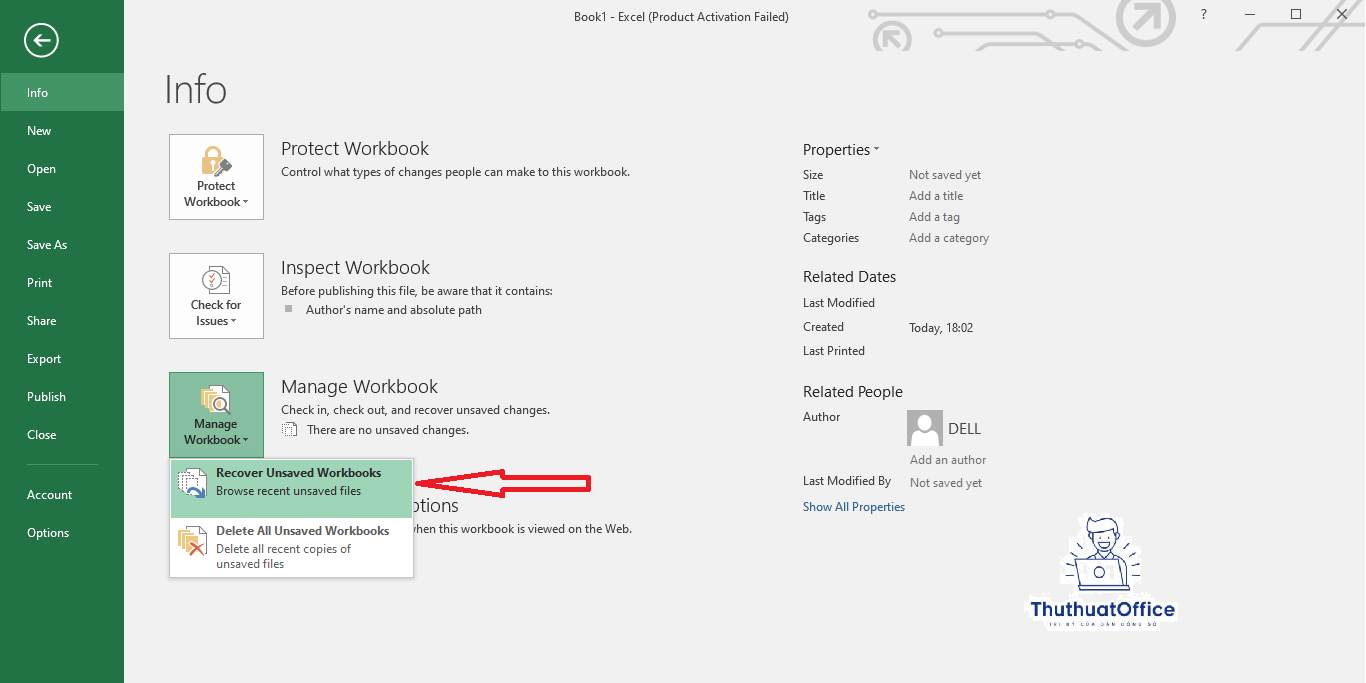Go to the New tab
The height and width of the screenshot is (683, 1366).
[x=62, y=130]
